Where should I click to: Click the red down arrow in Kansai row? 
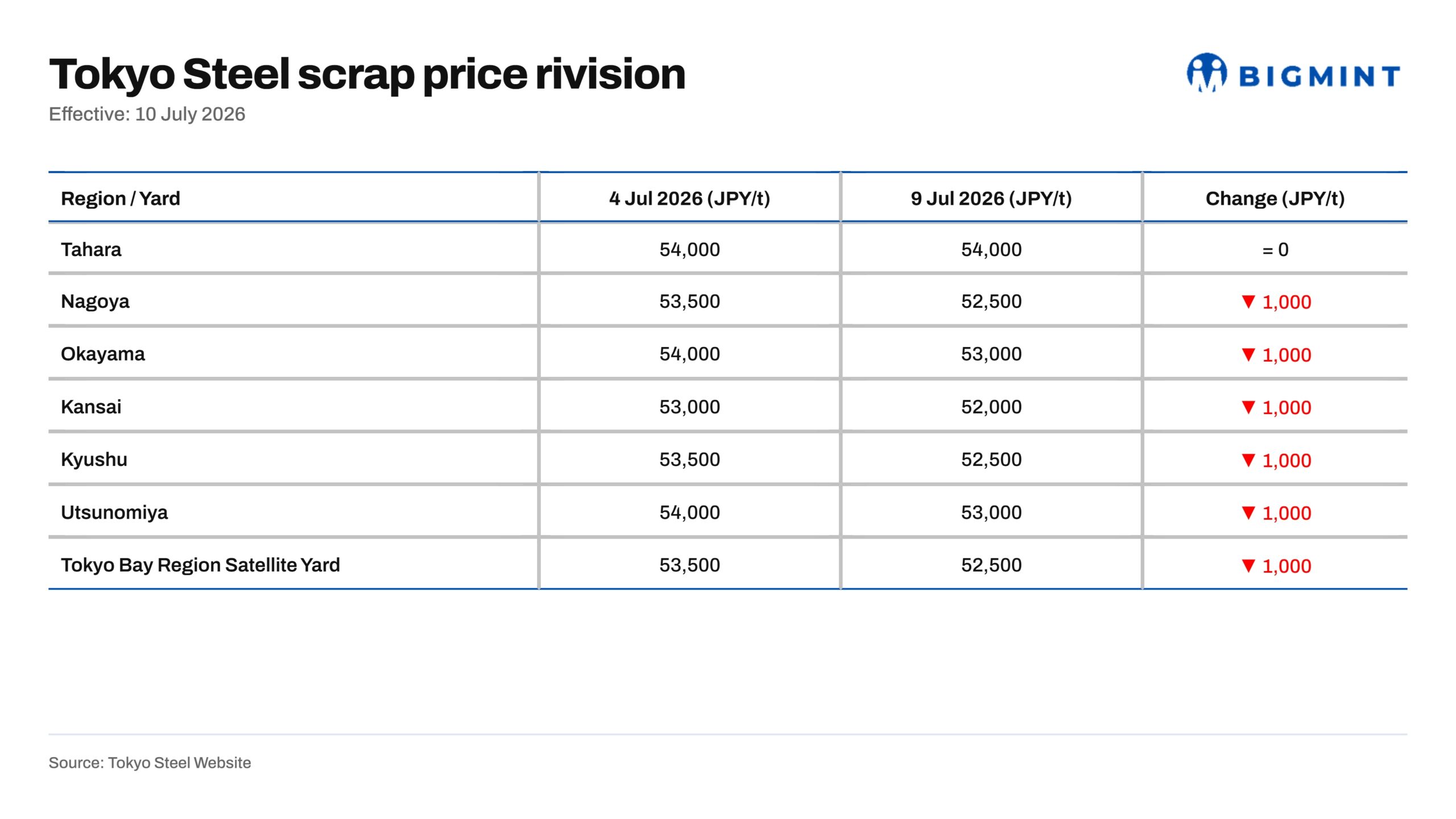tap(1248, 407)
